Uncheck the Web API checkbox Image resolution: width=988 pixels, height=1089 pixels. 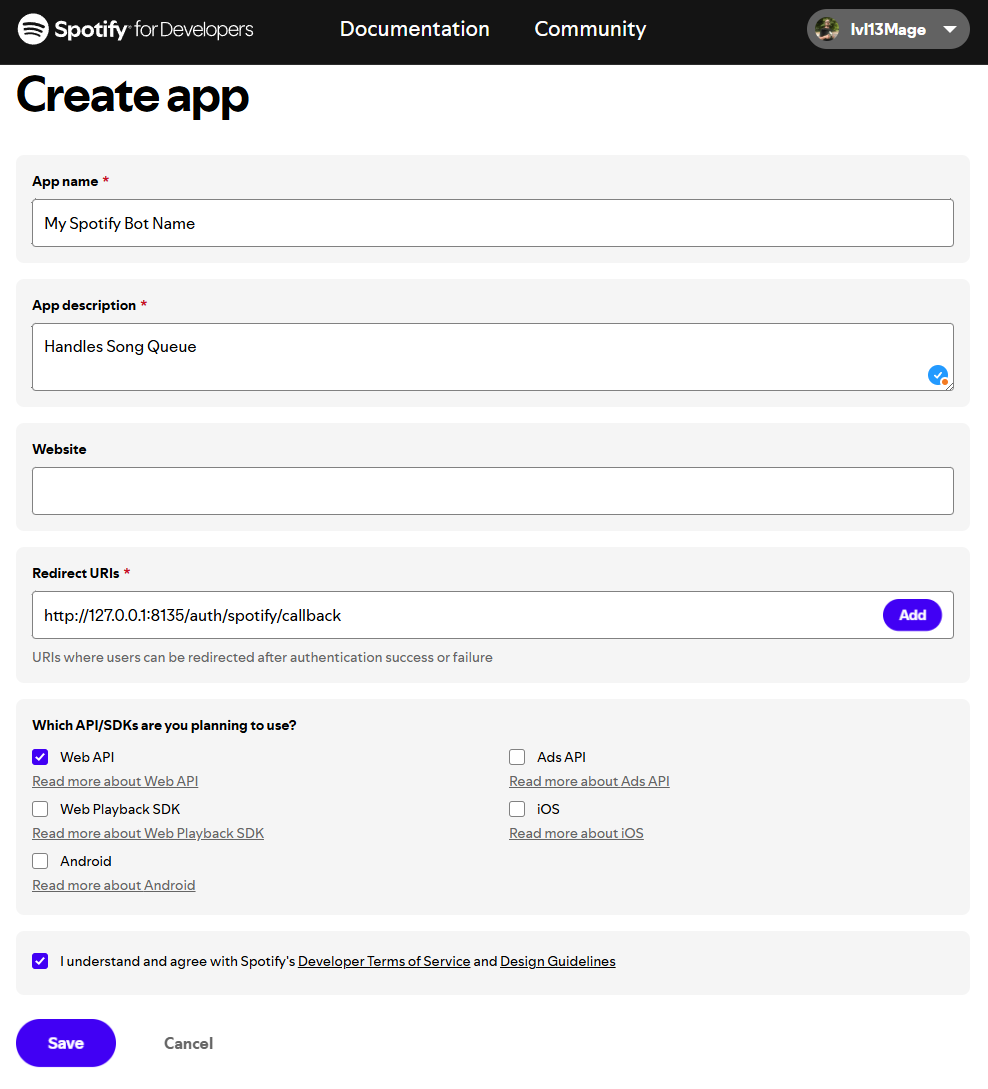[40, 757]
